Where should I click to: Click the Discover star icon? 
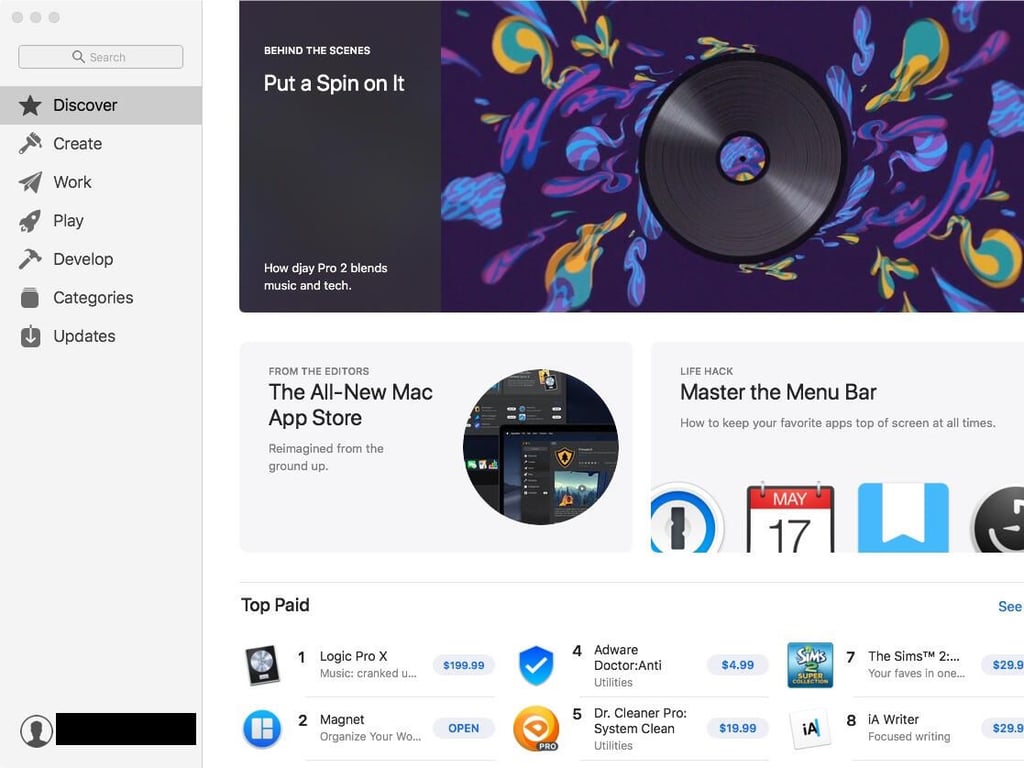[30, 105]
